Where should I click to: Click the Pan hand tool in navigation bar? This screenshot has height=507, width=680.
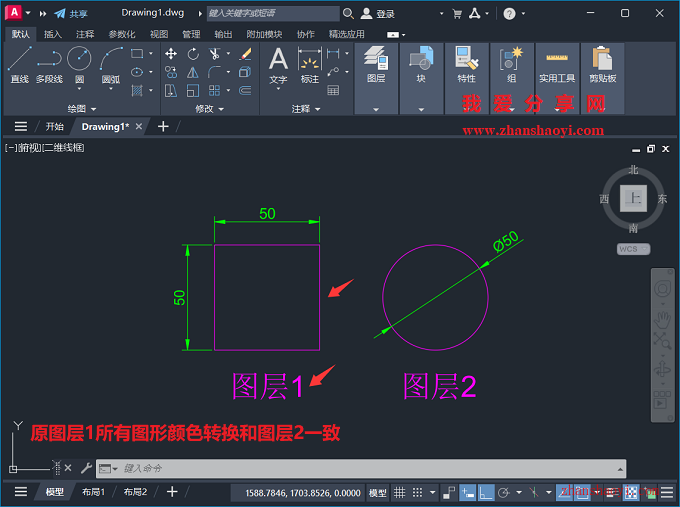coord(662,321)
